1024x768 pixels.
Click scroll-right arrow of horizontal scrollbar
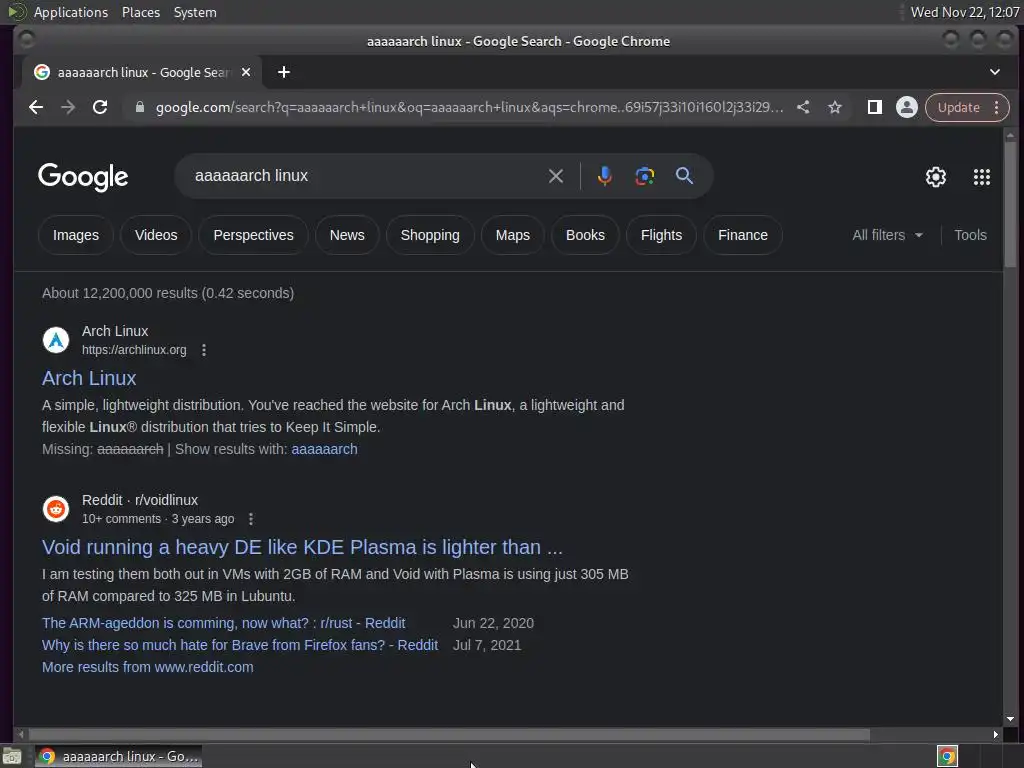(995, 735)
